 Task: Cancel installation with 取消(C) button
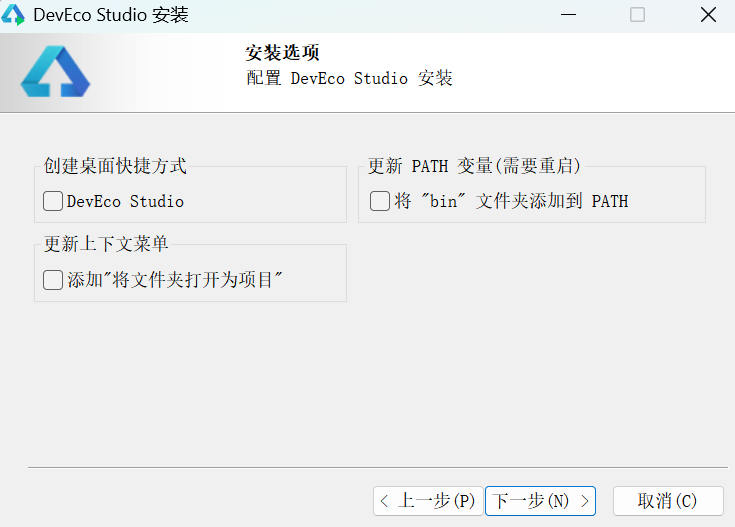[x=668, y=501]
